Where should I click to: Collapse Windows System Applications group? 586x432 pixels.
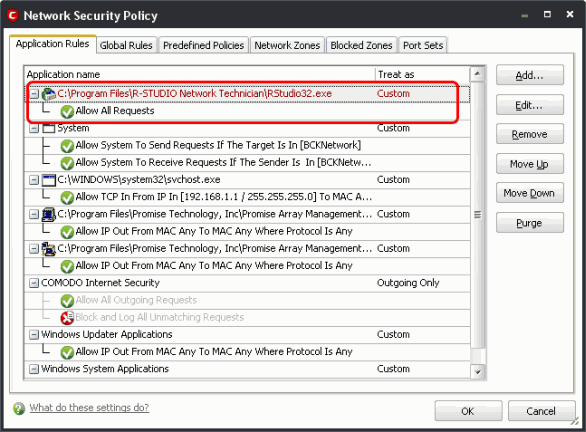pyautogui.click(x=34, y=369)
